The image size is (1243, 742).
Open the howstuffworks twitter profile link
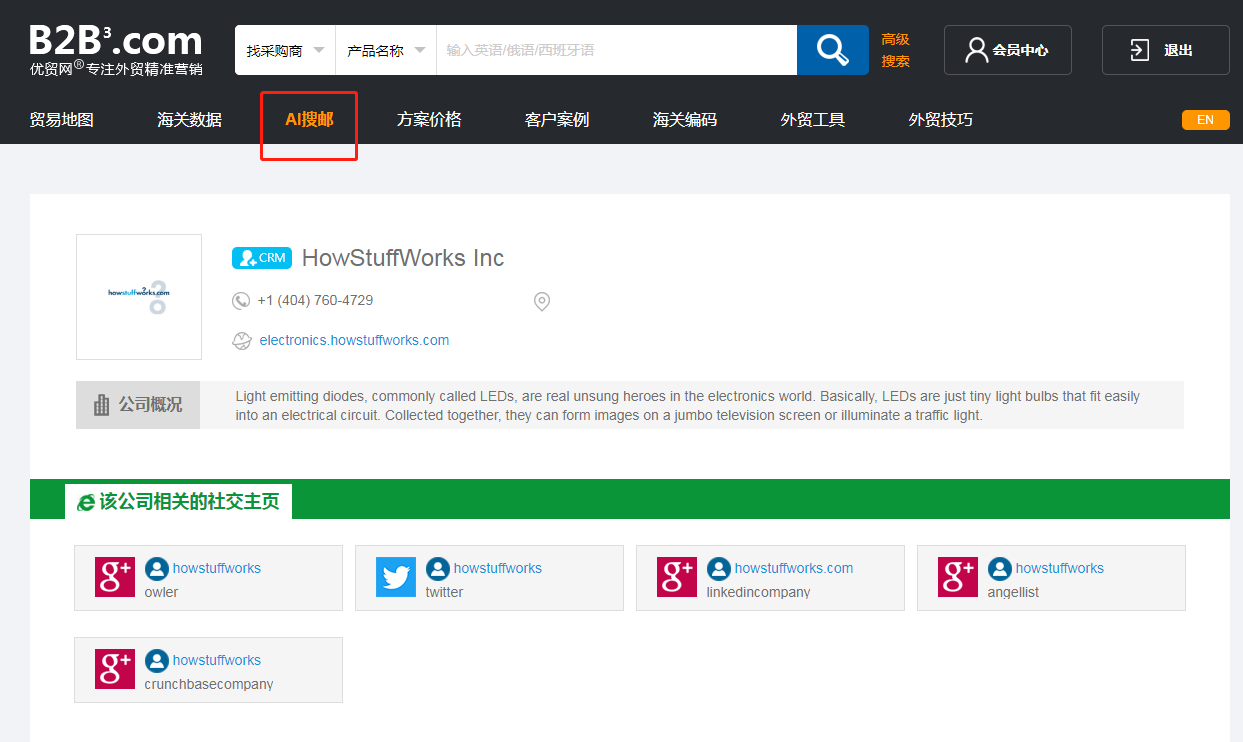tap(498, 568)
